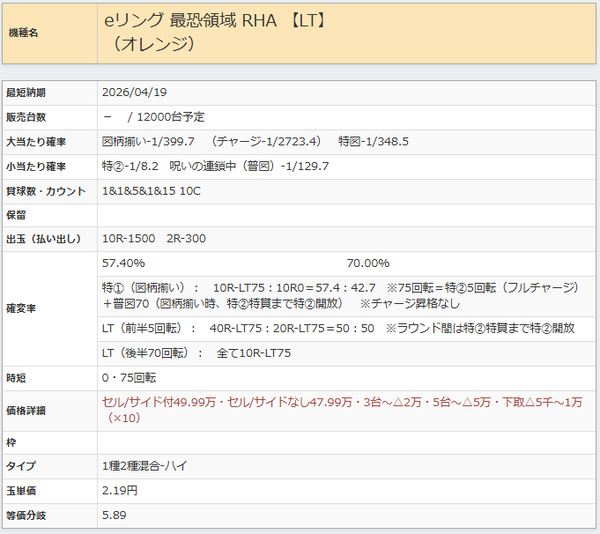600x534 pixels.
Task: Select the machine name eリング 最恐領域 RHA 【LT】
Action: [216, 21]
